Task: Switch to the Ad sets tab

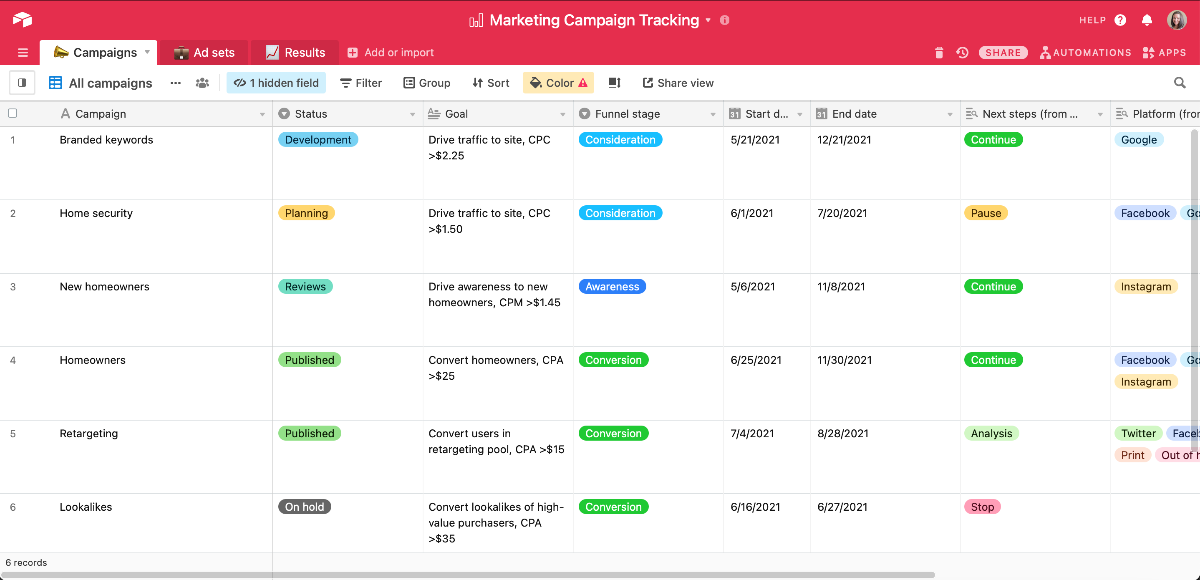Action: [x=204, y=53]
